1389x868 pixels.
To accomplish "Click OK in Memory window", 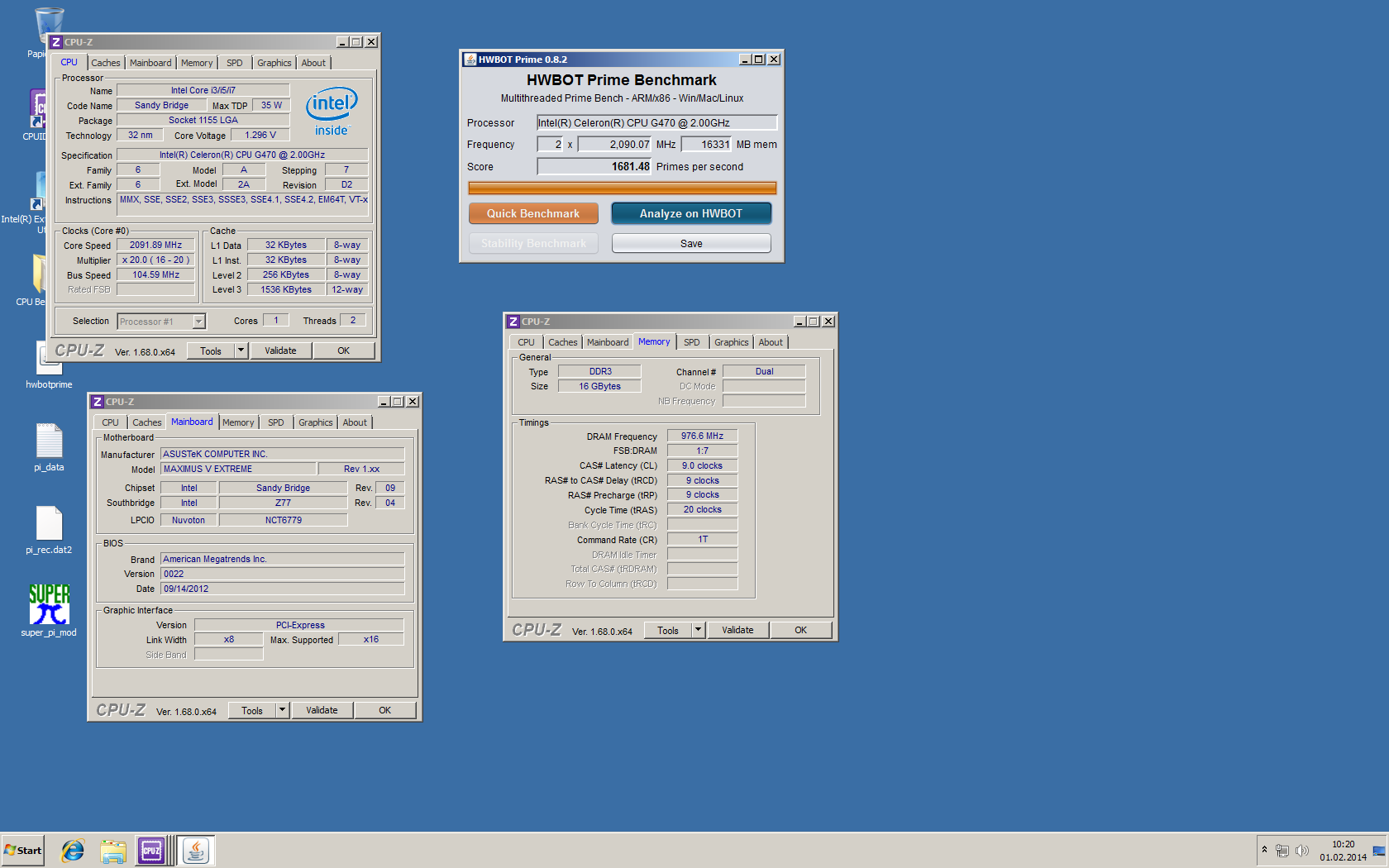I will tap(801, 630).
